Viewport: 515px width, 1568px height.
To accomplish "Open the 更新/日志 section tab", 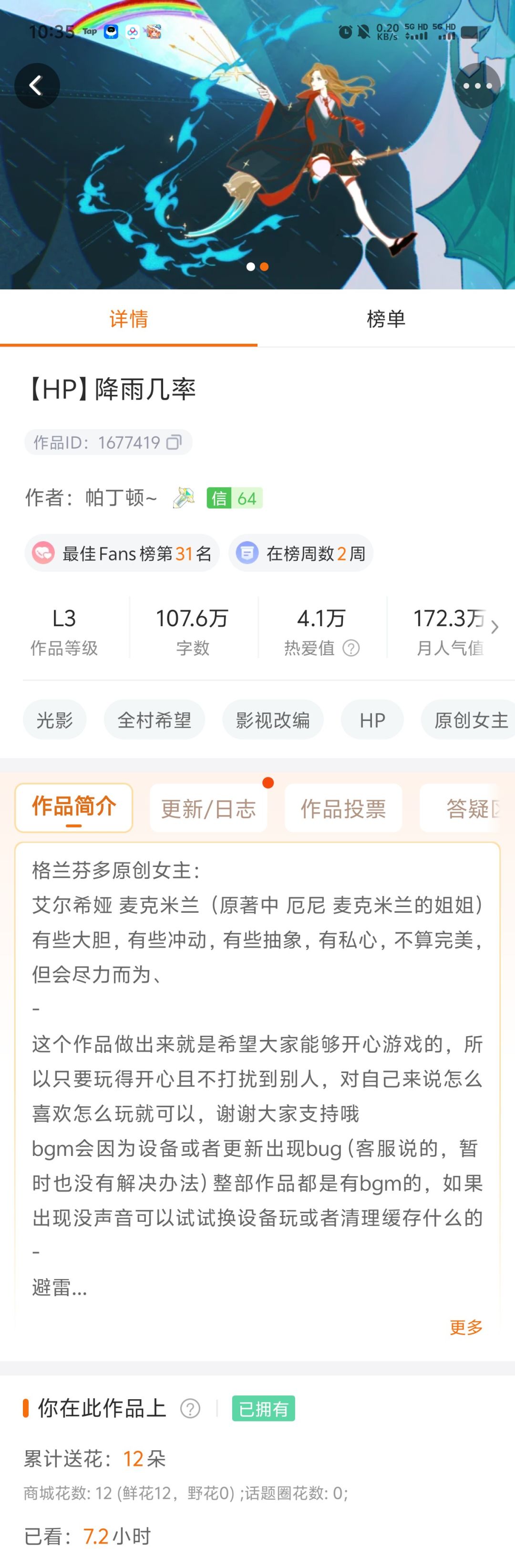I will tap(208, 808).
